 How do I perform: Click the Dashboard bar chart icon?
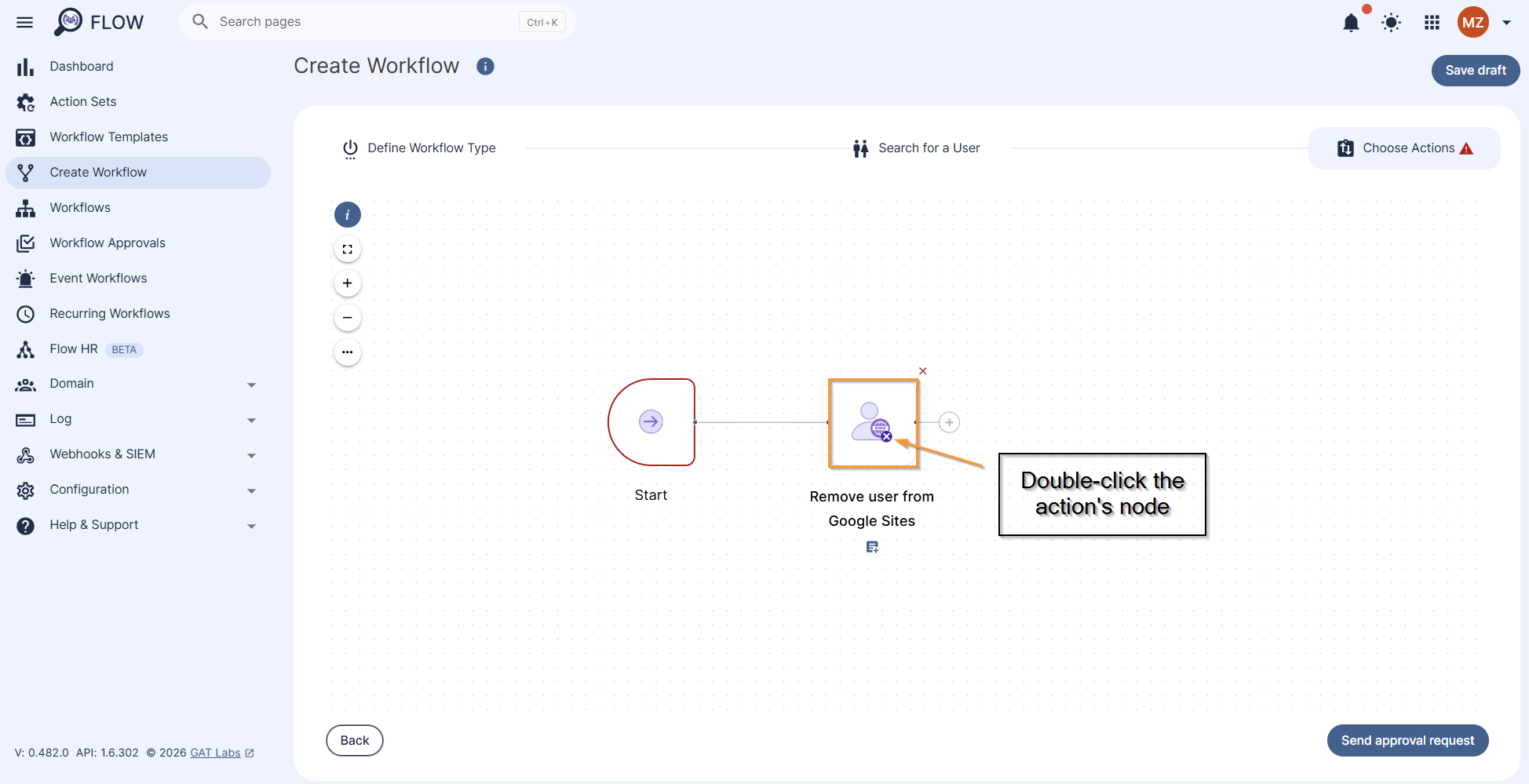pyautogui.click(x=25, y=67)
